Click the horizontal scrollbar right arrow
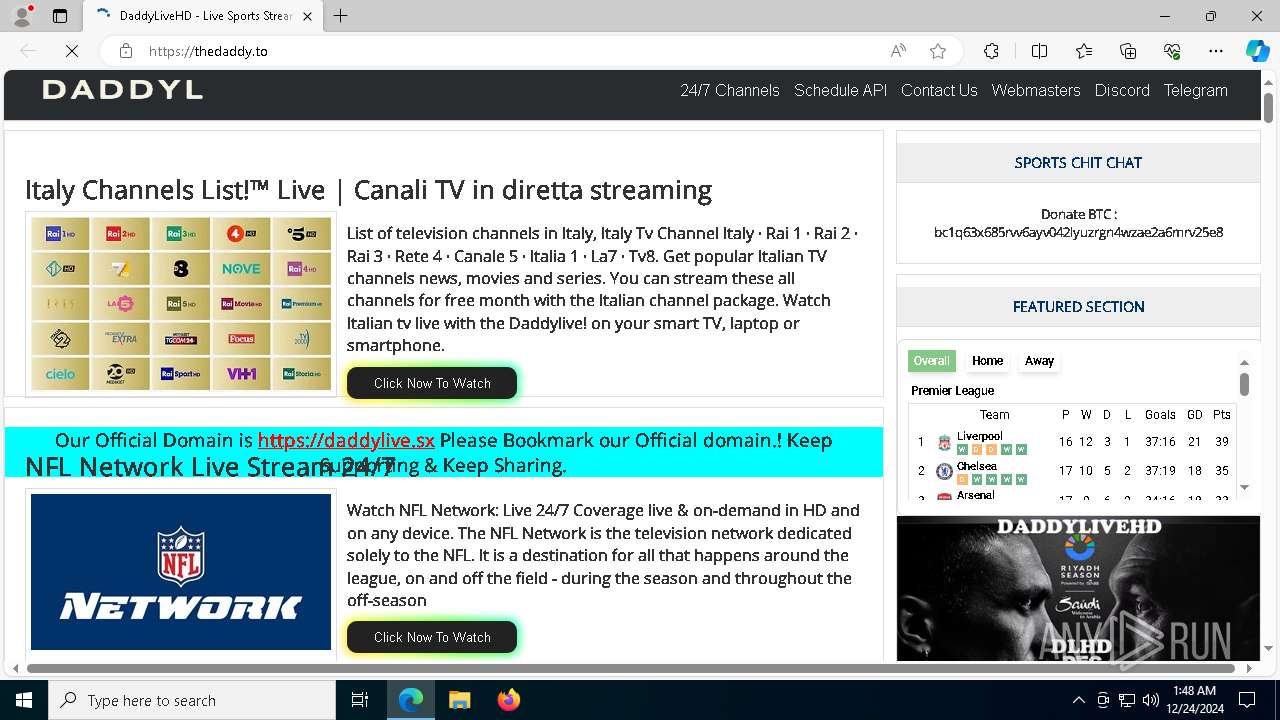This screenshot has height=720, width=1280. (1249, 668)
